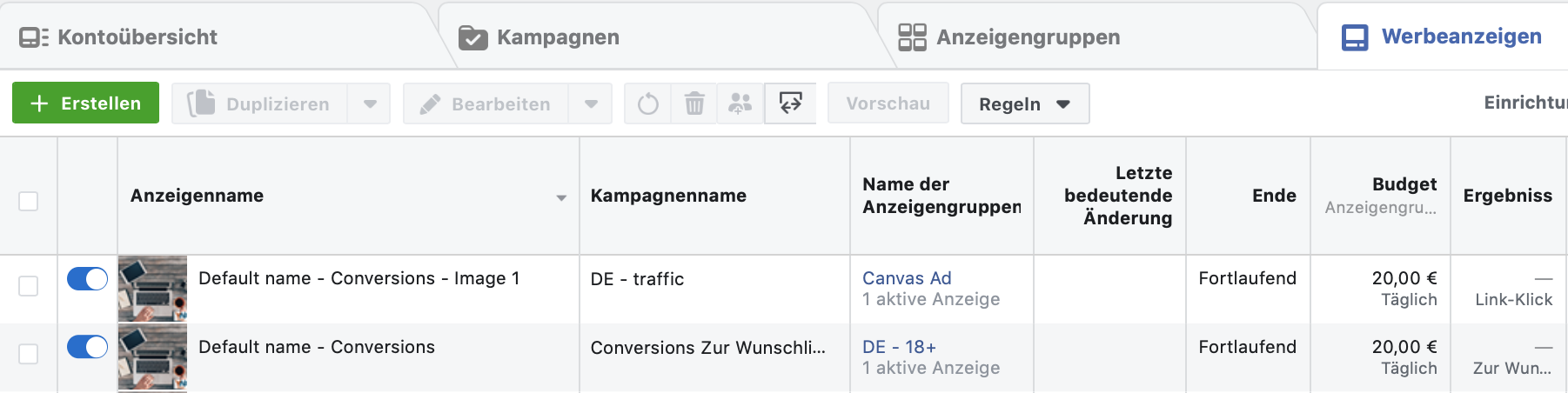Open the Duplizieren dropdown arrow
Screen dimensions: 1568x393
coord(370,104)
